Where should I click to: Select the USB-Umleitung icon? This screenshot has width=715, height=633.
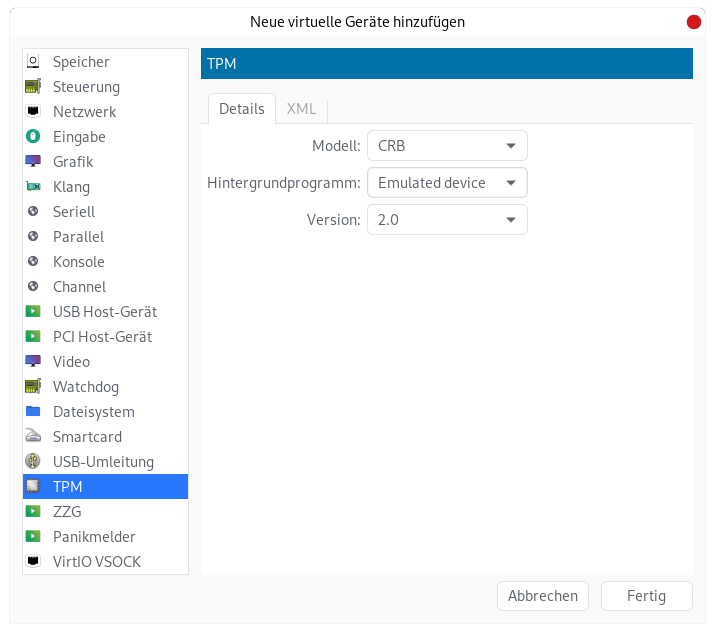click(33, 462)
